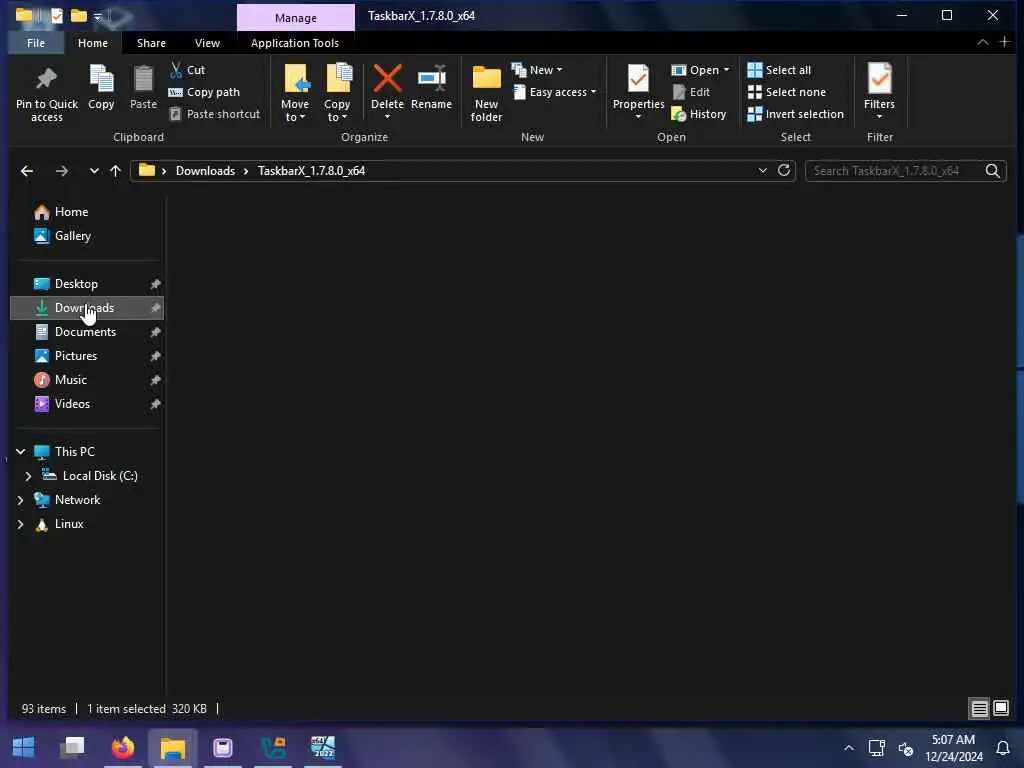Go back with the left arrow
The width and height of the screenshot is (1024, 768).
[x=27, y=171]
